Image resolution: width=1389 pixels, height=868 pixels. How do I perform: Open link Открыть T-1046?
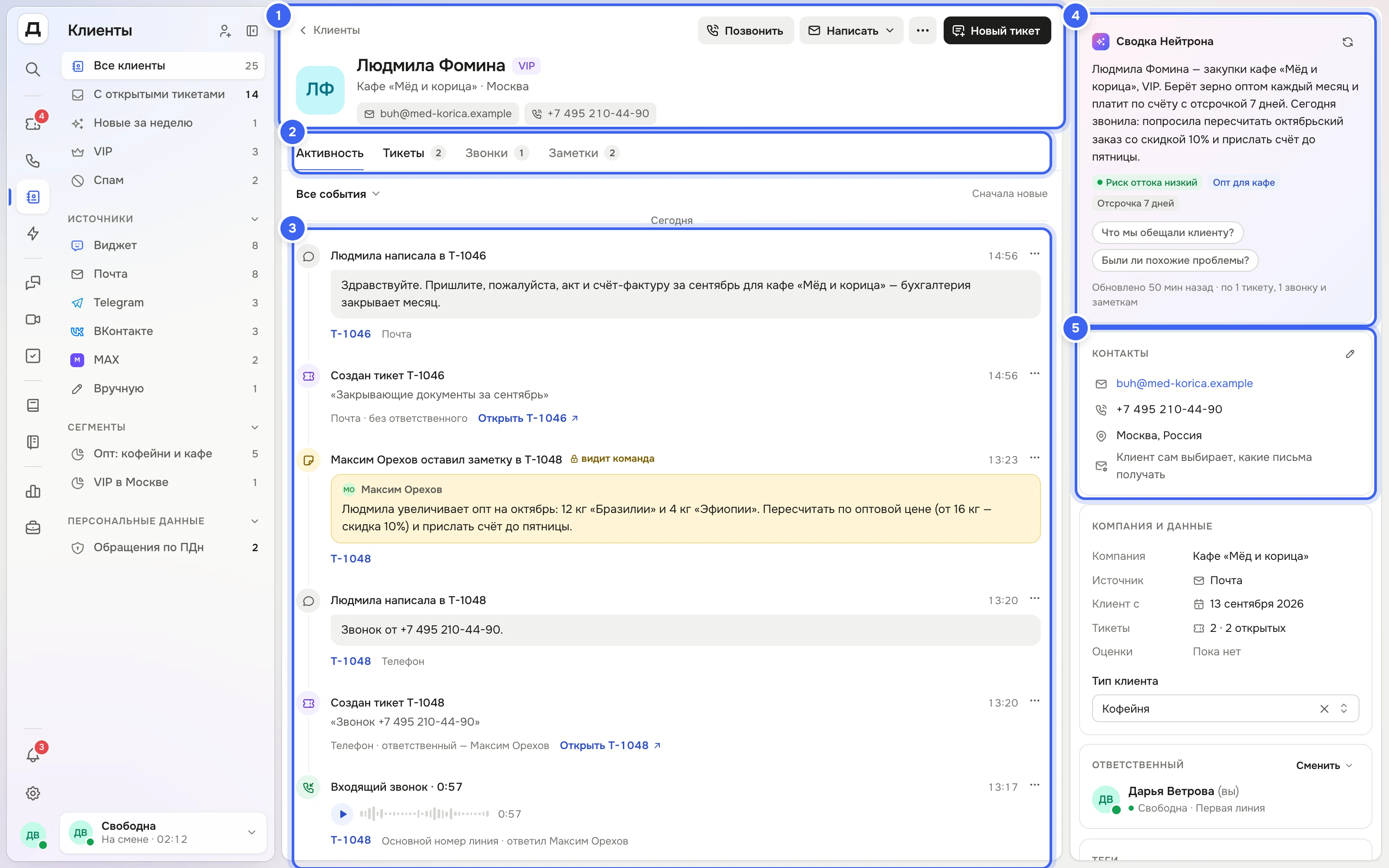click(x=528, y=418)
